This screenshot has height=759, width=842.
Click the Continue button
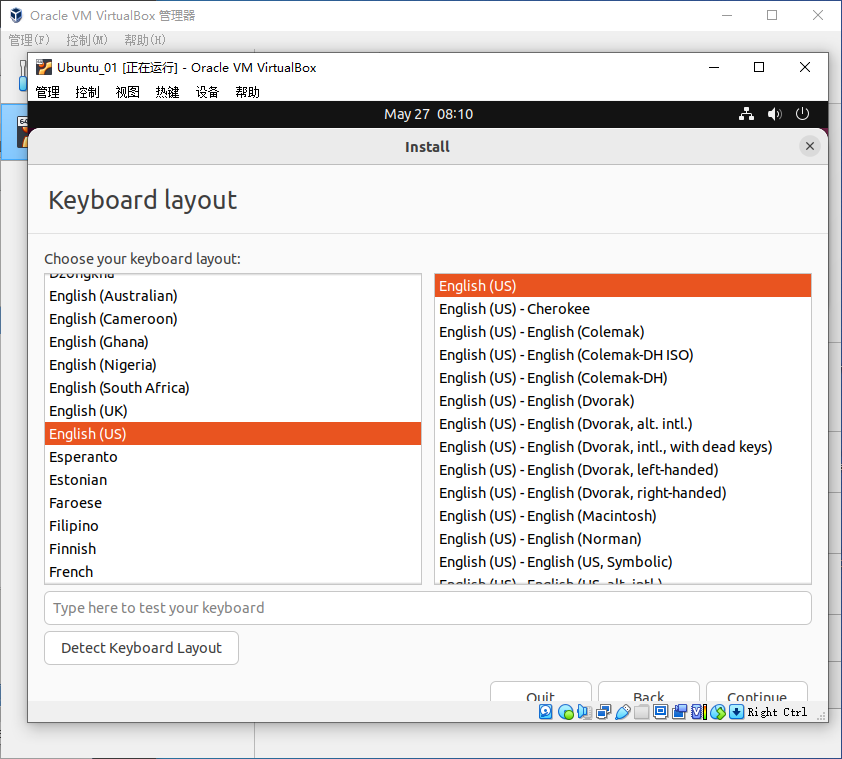click(x=757, y=692)
